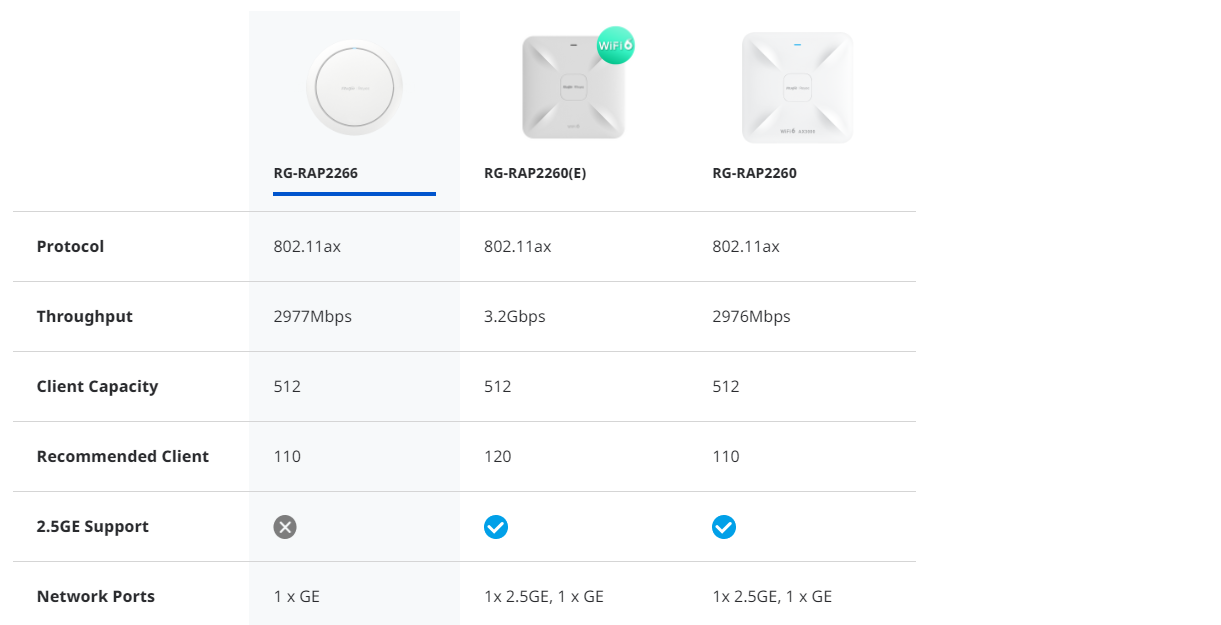Click the RG-RAP2266 round access point image
The image size is (1221, 625).
click(x=354, y=88)
